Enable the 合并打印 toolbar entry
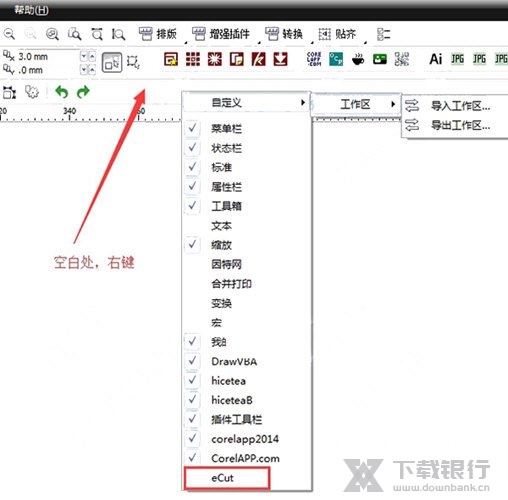This screenshot has height=500, width=508. click(x=247, y=284)
